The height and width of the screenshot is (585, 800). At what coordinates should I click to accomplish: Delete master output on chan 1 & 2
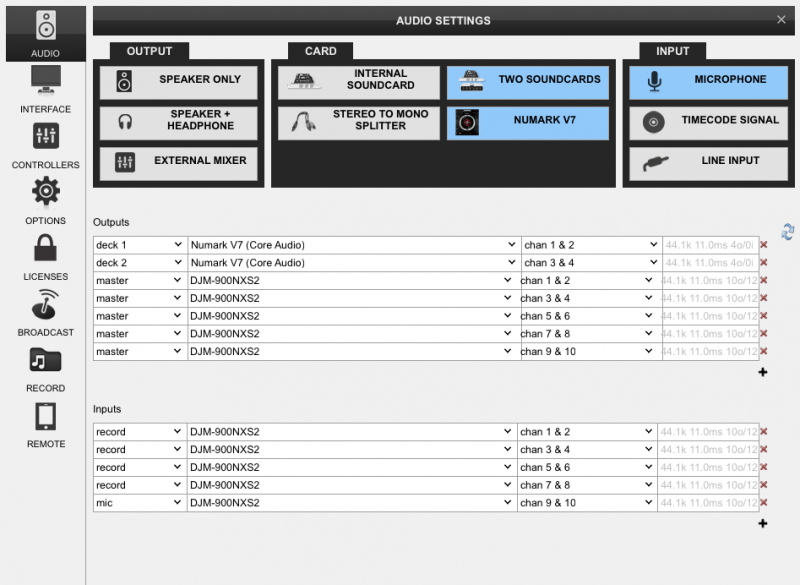point(764,281)
